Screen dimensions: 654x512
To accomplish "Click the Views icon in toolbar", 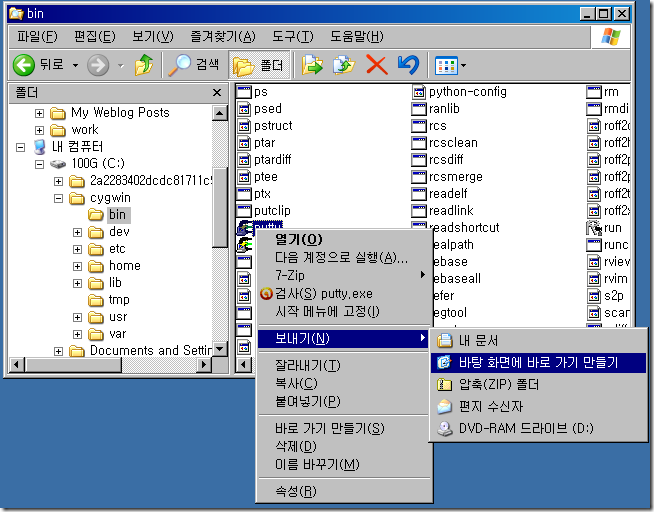I will [446, 65].
